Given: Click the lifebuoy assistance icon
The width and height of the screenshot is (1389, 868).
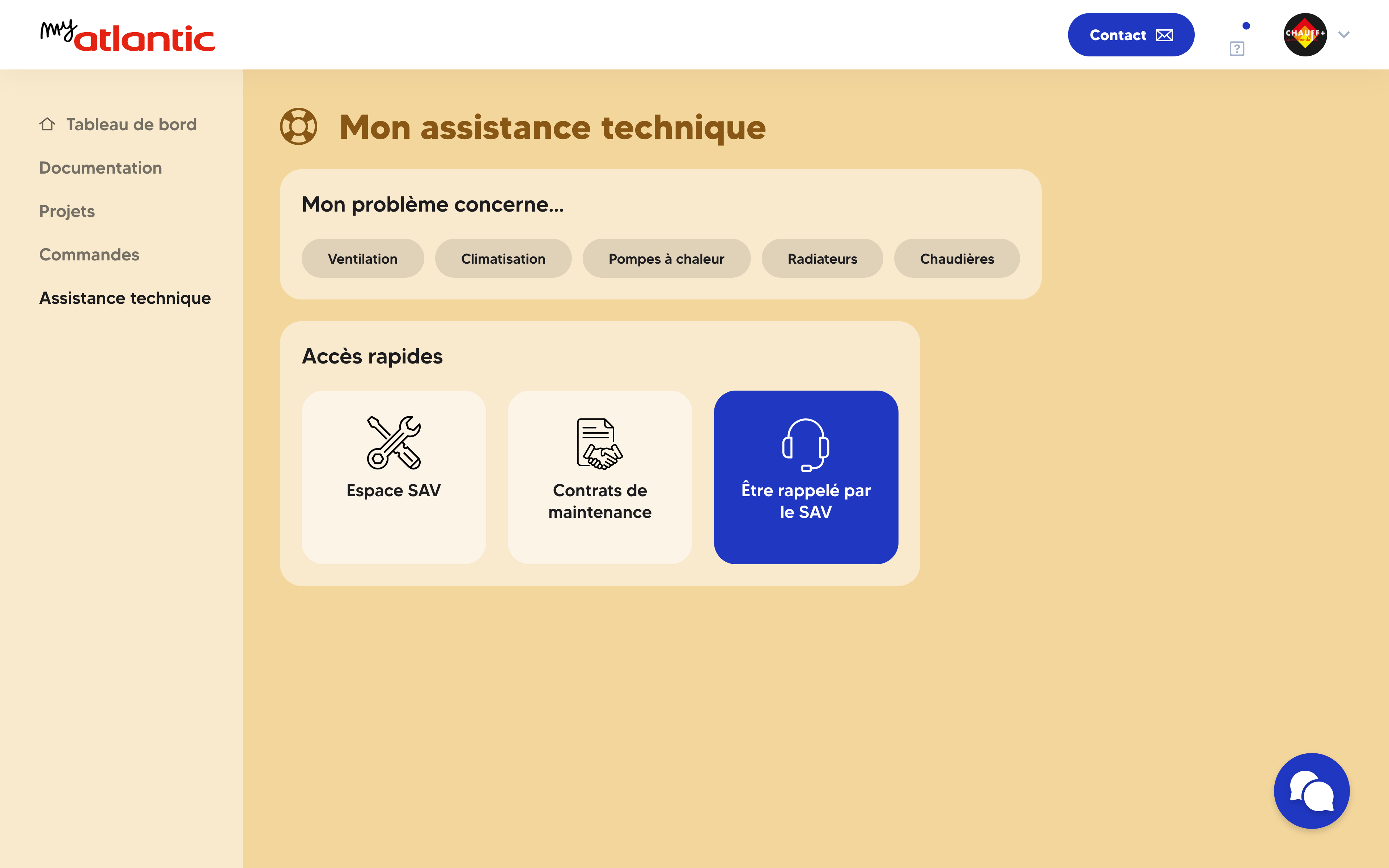Looking at the screenshot, I should [298, 126].
